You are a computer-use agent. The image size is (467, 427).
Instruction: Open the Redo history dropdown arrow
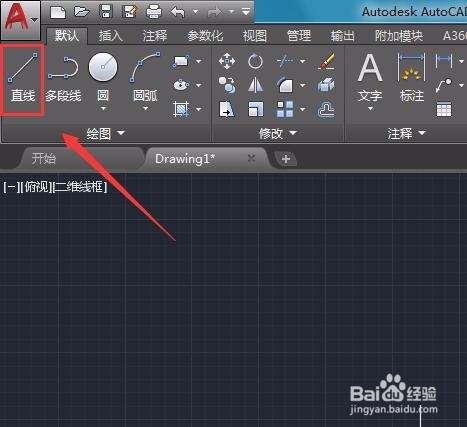(x=231, y=13)
